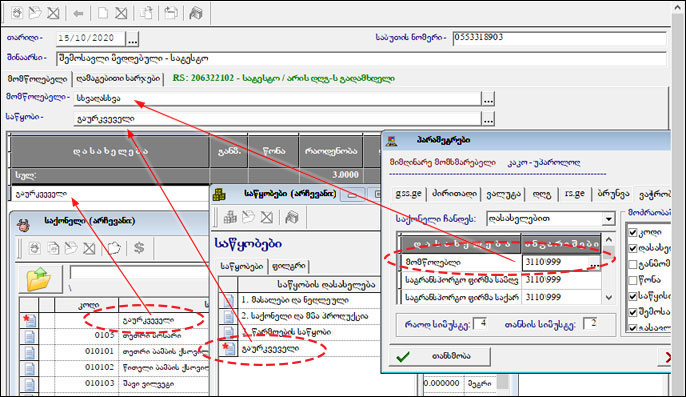Click the puzzle-shaped icon in საქონელი toolbar
Screen dimensions: 686x397
(114, 248)
